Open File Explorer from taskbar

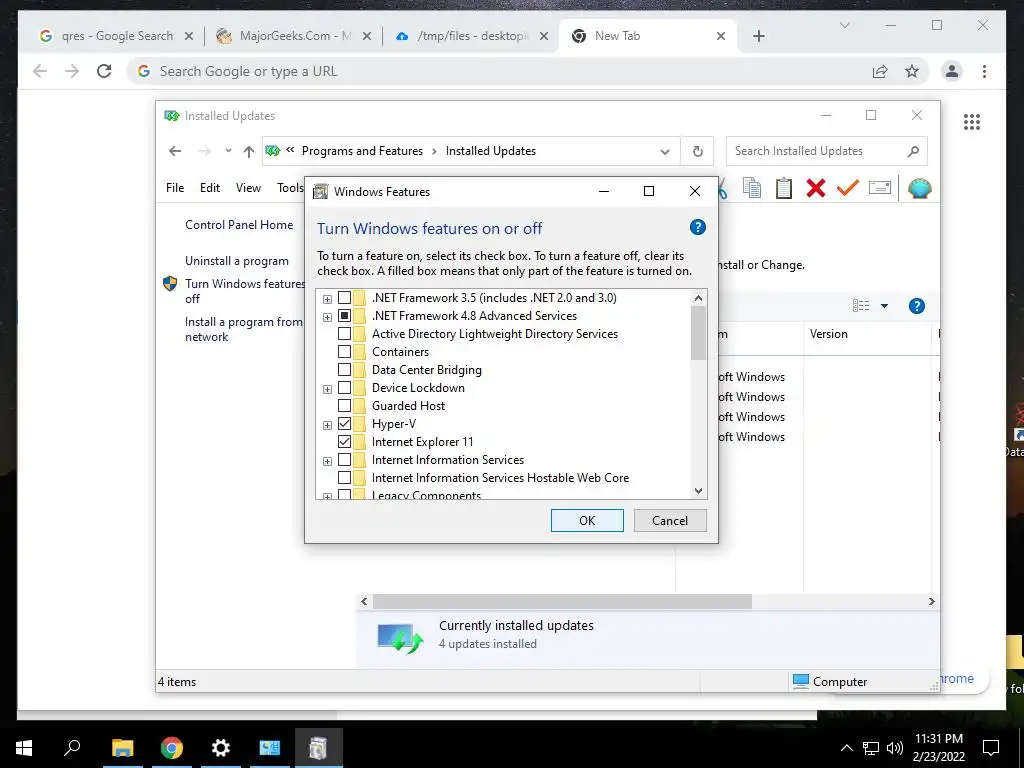[122, 748]
